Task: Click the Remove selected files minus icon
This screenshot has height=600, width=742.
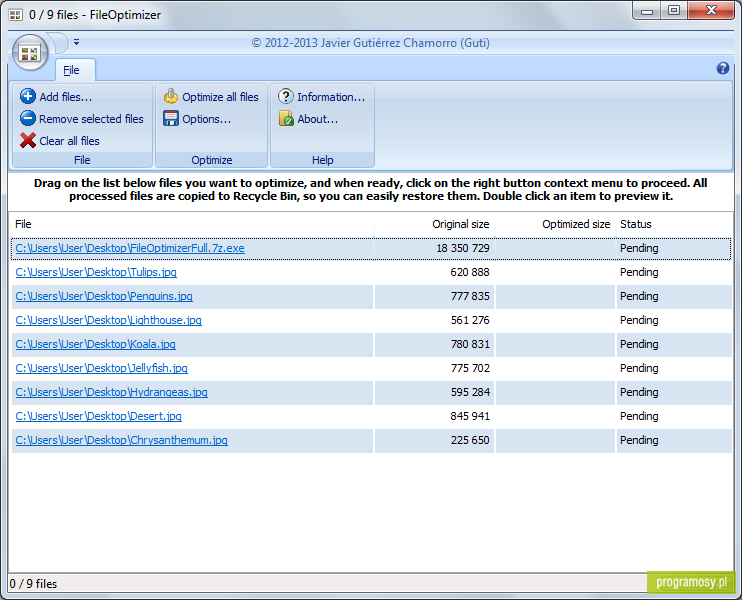Action: point(27,118)
